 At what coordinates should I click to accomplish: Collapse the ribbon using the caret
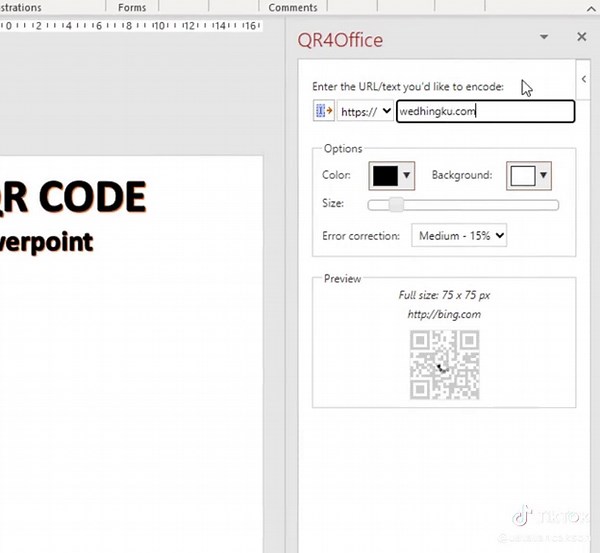[591, 9]
